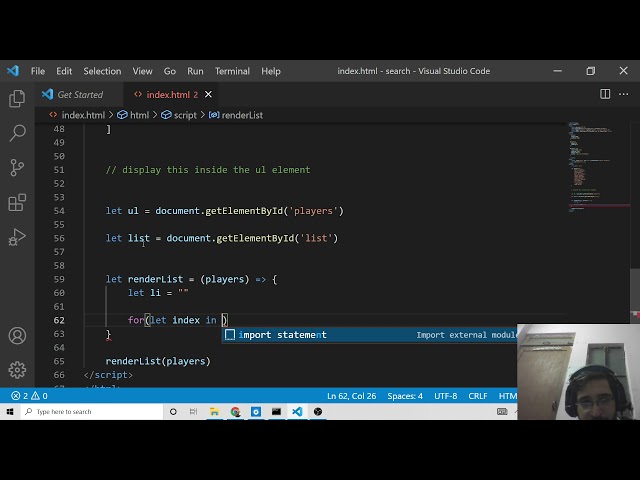Open the Run and Debug view
This screenshot has height=480, width=640.
[x=17, y=237]
